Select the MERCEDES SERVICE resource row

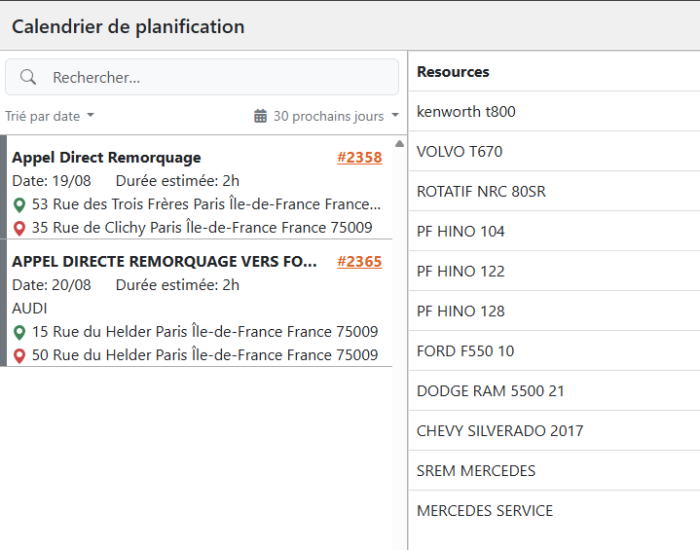click(553, 510)
